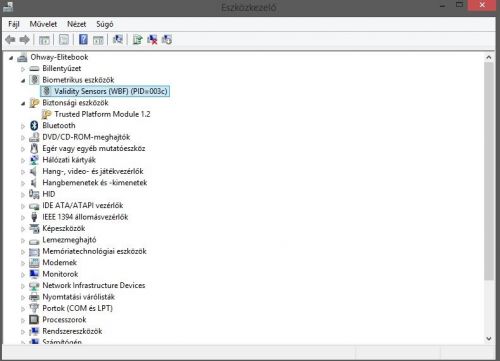Expand the Modemek category arrow
The image size is (500, 361).
[x=23, y=263]
